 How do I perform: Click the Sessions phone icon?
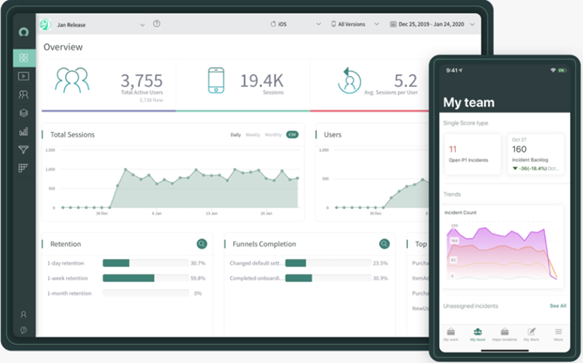[216, 80]
